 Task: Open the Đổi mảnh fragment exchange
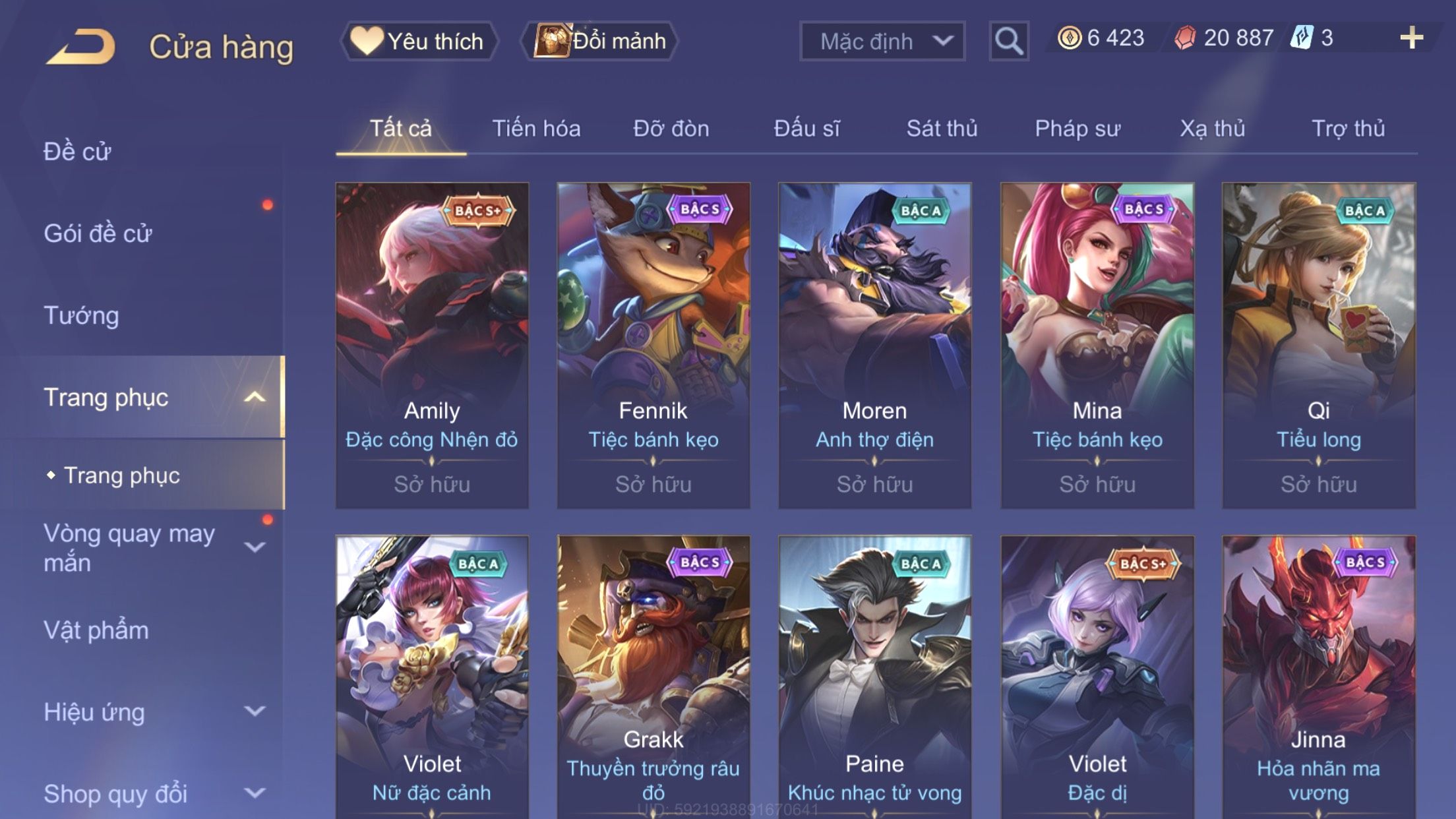tap(599, 41)
